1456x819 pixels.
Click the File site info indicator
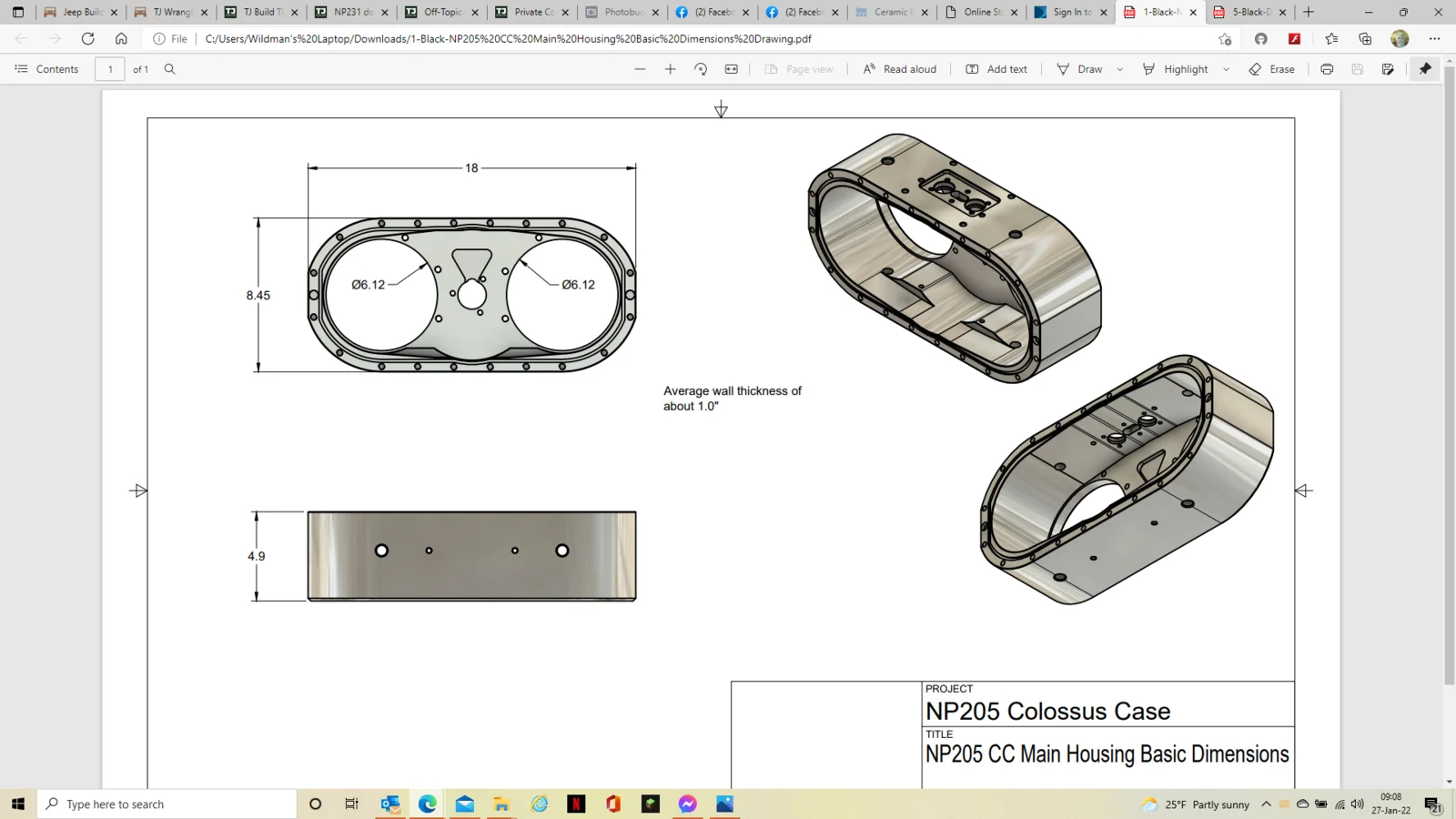[170, 39]
